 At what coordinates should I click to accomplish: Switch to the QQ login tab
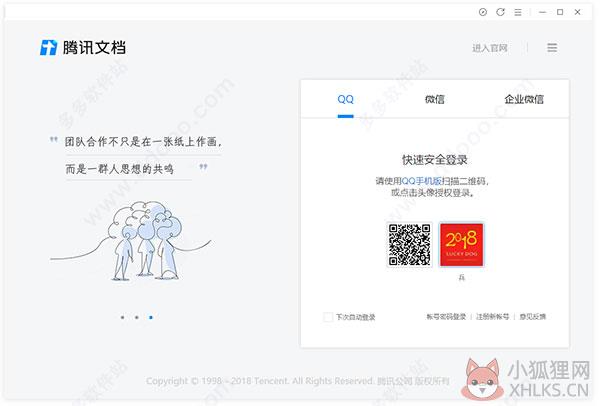click(346, 99)
